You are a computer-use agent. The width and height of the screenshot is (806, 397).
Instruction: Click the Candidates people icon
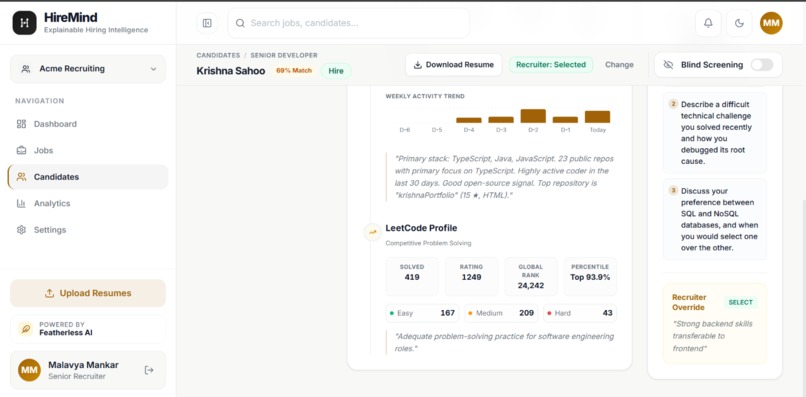click(x=21, y=177)
